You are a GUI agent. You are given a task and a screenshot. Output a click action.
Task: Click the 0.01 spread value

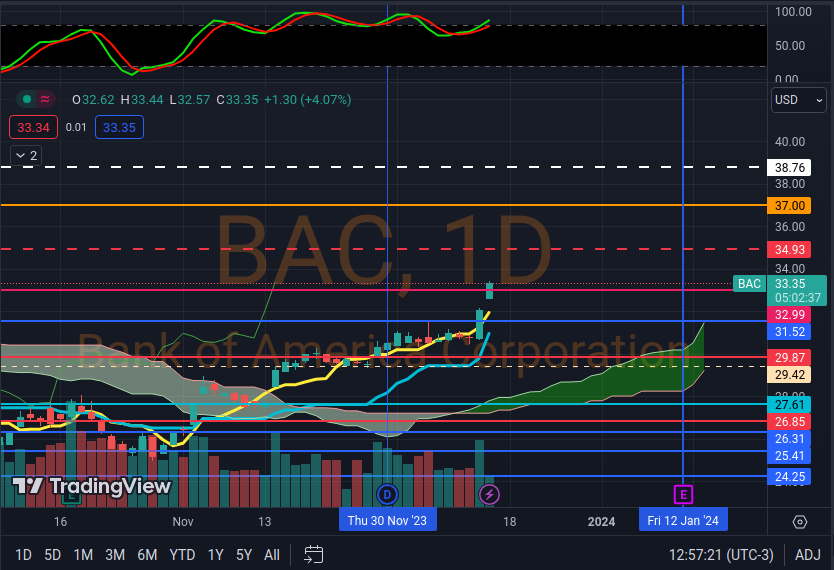point(76,127)
